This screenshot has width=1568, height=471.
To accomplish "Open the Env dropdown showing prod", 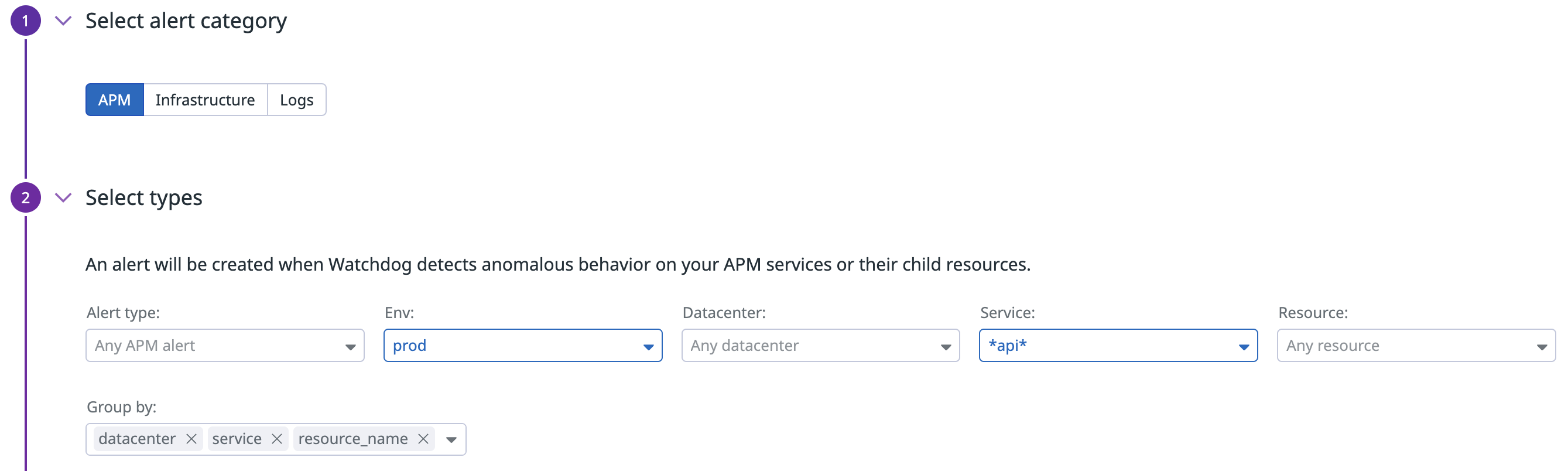I will [522, 346].
